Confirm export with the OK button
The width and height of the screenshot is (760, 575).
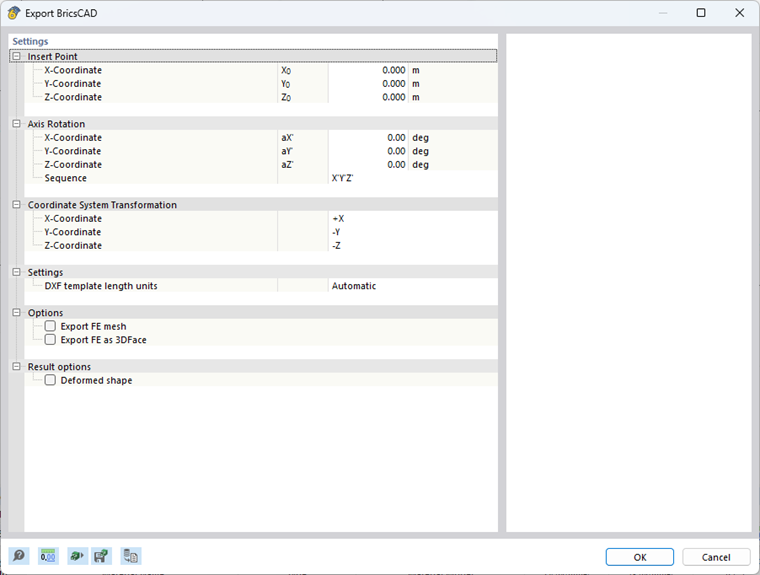click(x=639, y=557)
